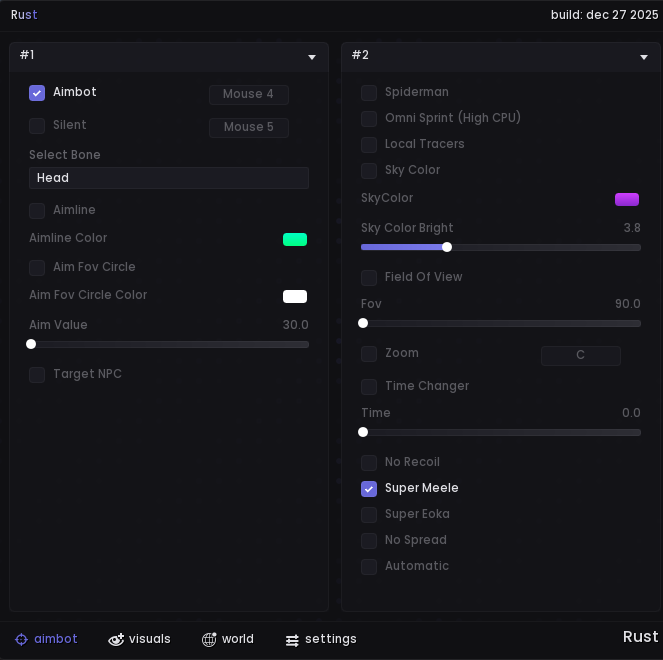
Task: Disable the Aimbot checkbox
Action: point(37,93)
